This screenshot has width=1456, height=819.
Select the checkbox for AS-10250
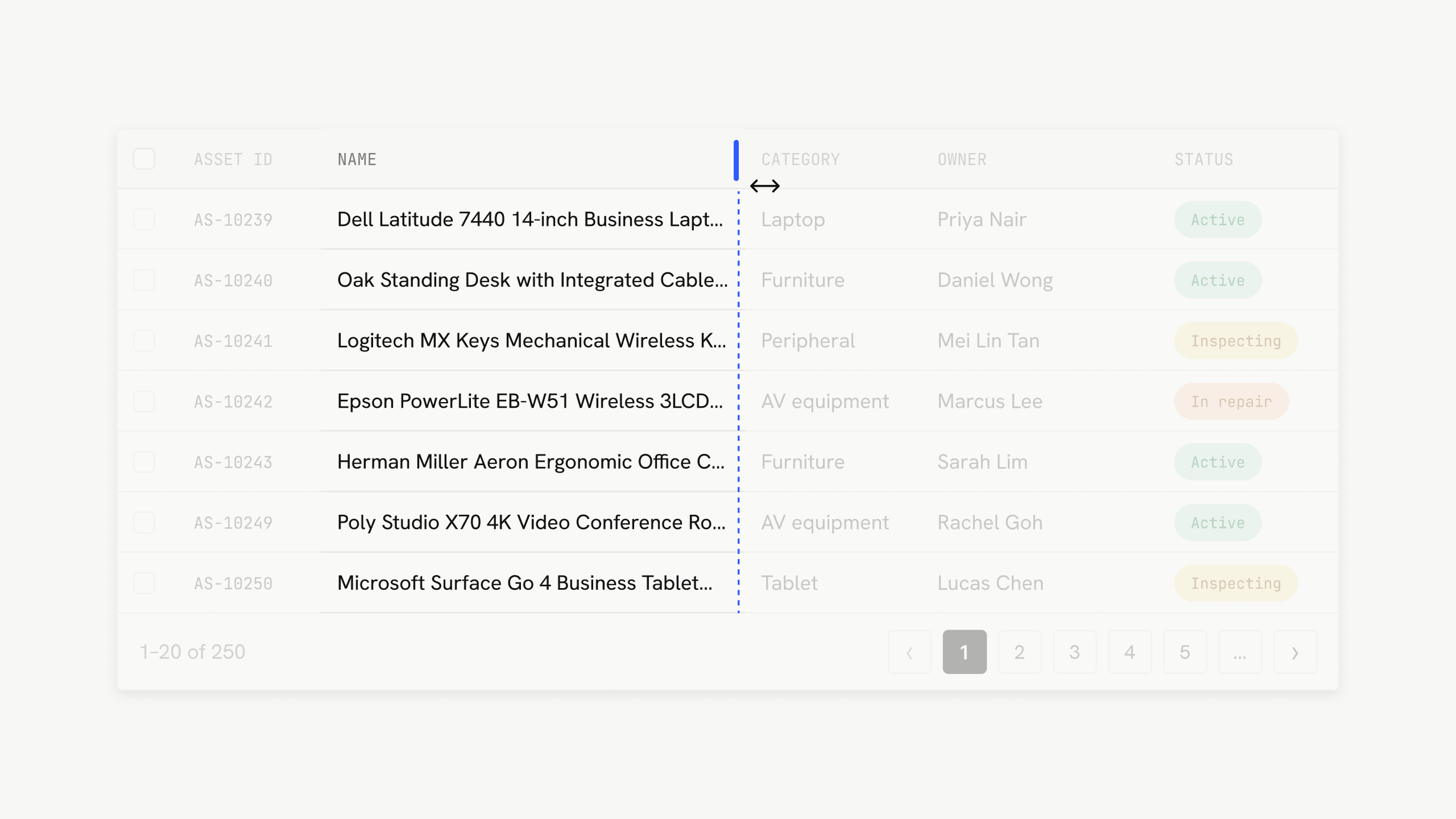click(144, 583)
